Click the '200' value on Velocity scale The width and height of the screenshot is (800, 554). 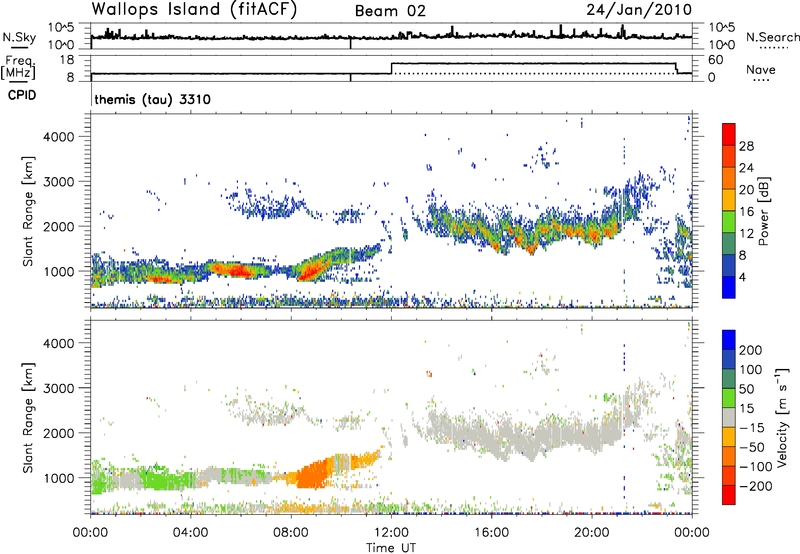(751, 350)
